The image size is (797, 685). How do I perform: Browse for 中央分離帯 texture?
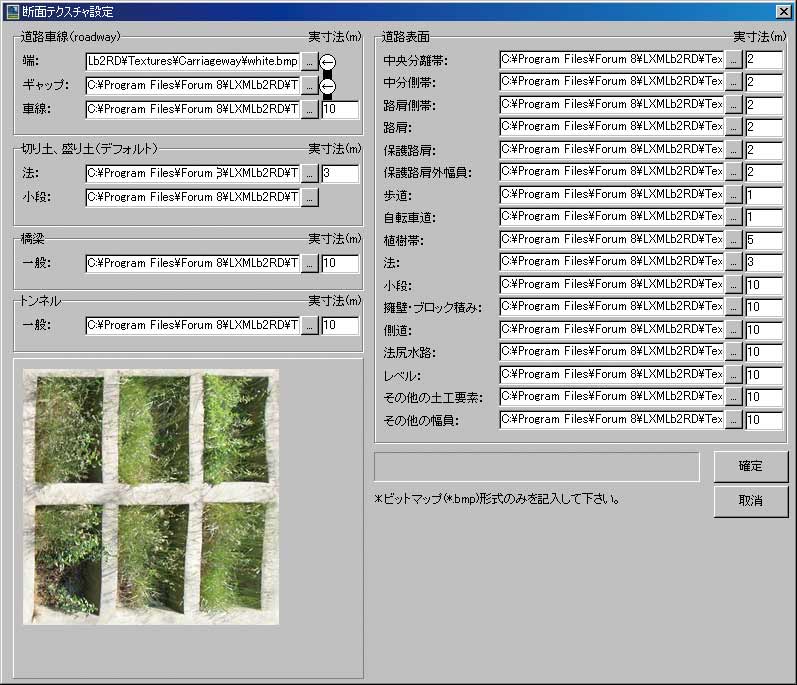pos(733,60)
